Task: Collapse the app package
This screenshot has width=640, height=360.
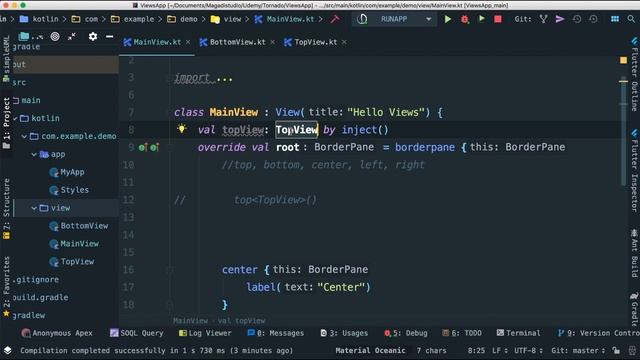Action: [34, 154]
